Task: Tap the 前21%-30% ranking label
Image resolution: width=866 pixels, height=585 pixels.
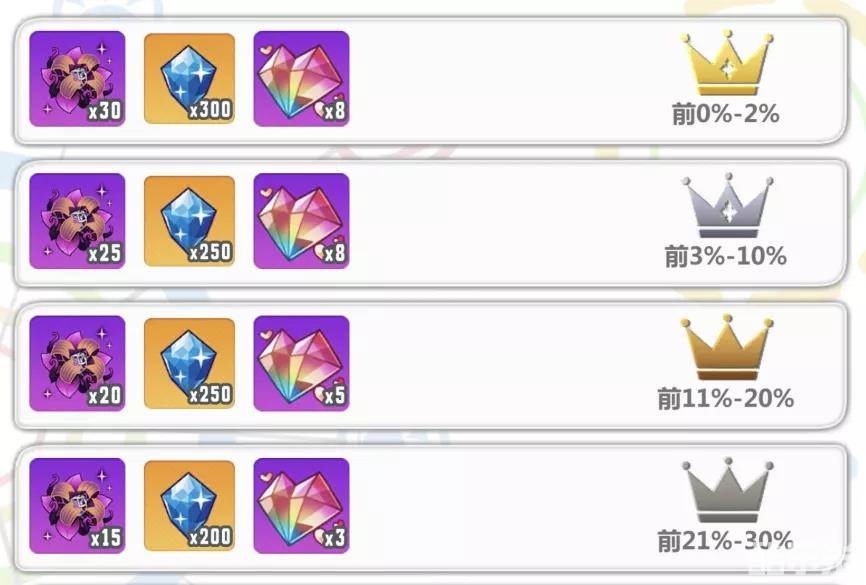Action: [x=726, y=541]
